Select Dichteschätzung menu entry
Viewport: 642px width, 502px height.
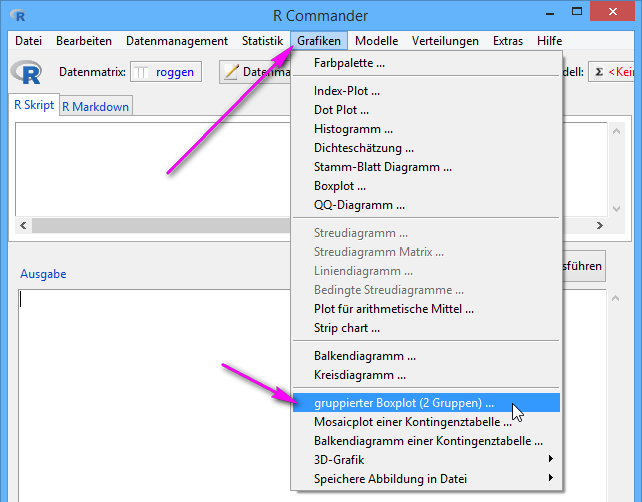pos(426,148)
